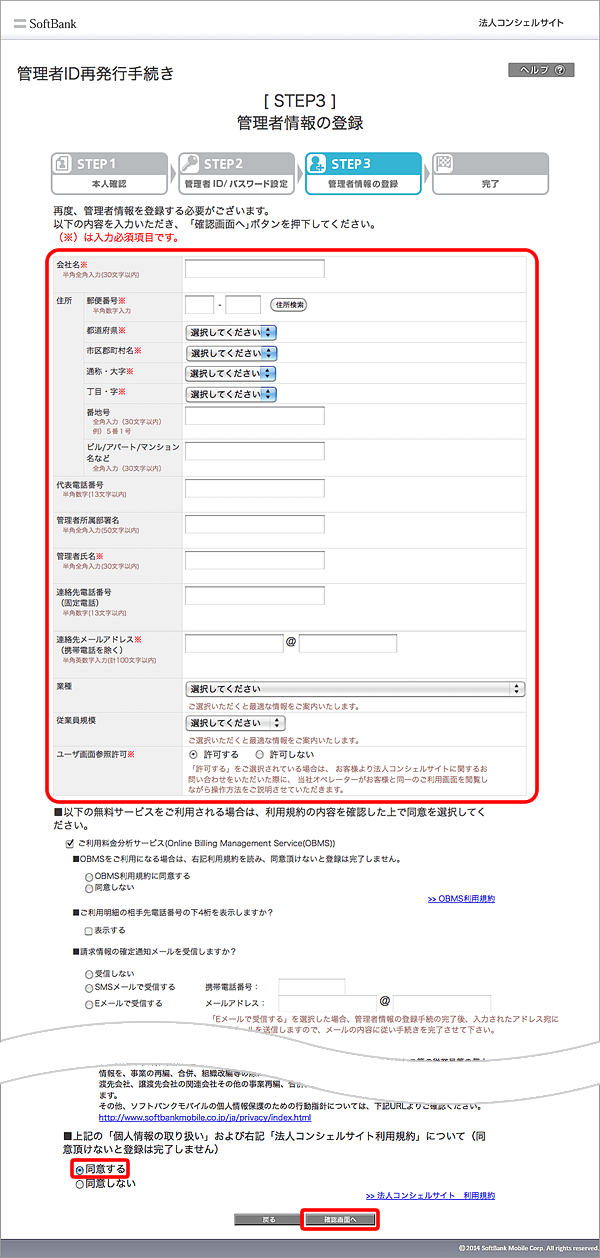Select 受信しない radio button
Image resolution: width=600 pixels, height=1258 pixels.
(x=89, y=972)
